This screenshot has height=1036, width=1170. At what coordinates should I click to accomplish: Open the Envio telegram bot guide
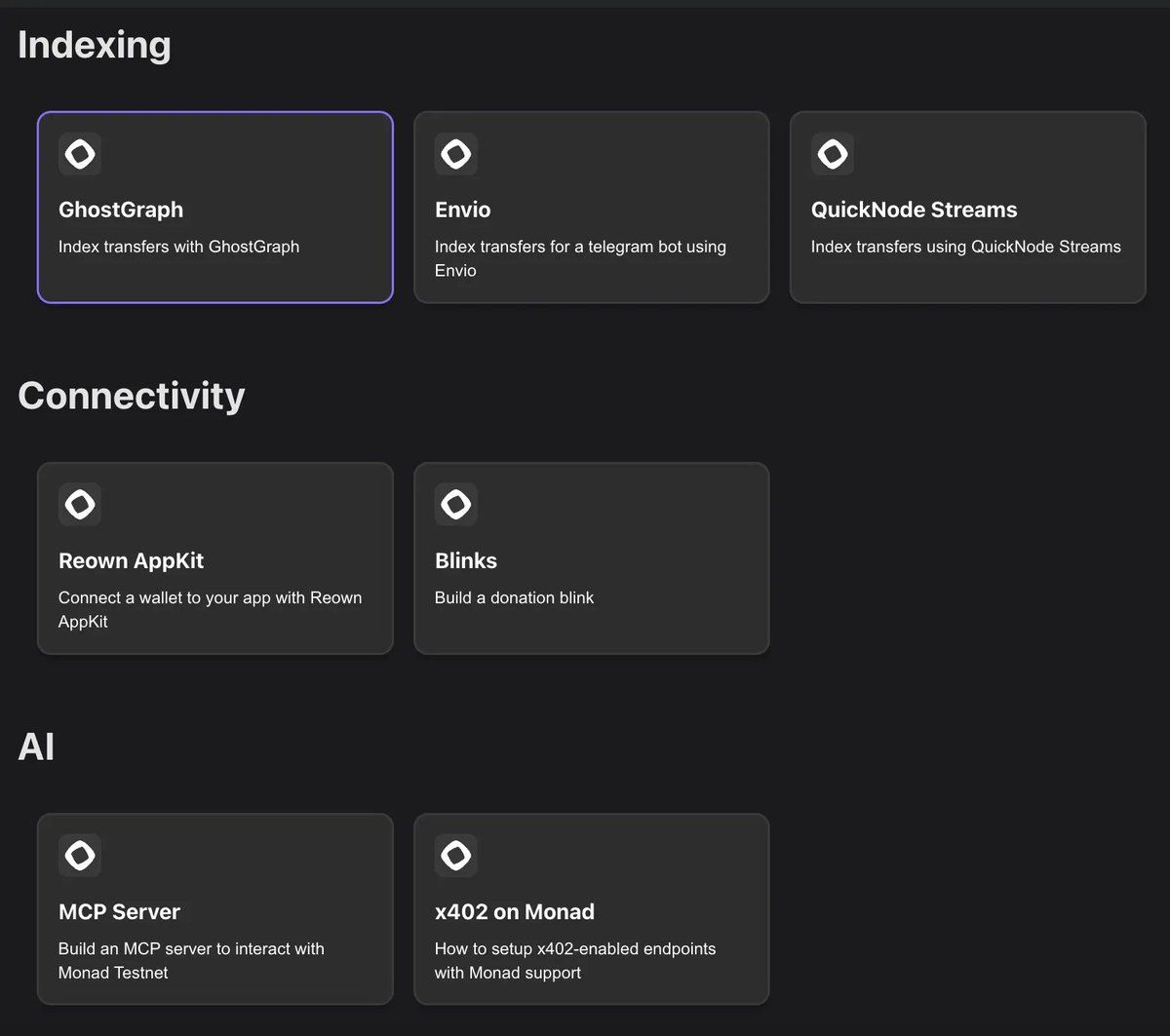591,207
